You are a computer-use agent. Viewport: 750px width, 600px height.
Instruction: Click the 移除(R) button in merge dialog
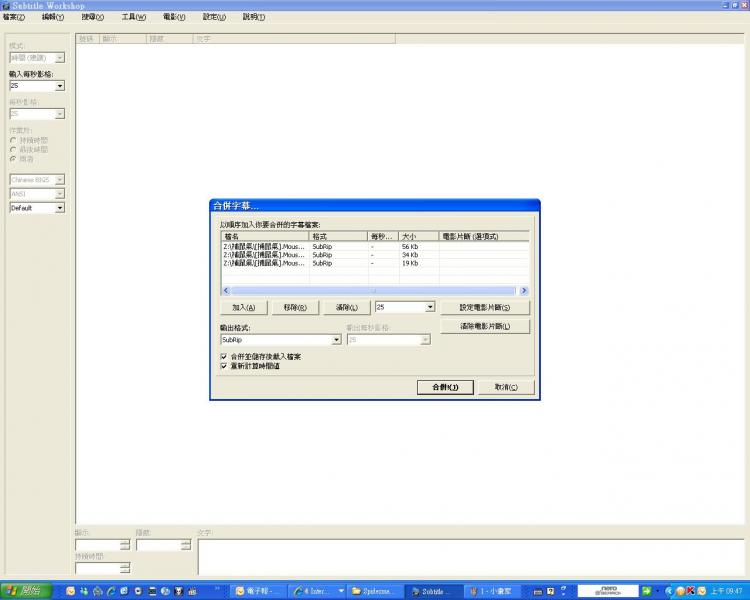pyautogui.click(x=295, y=307)
